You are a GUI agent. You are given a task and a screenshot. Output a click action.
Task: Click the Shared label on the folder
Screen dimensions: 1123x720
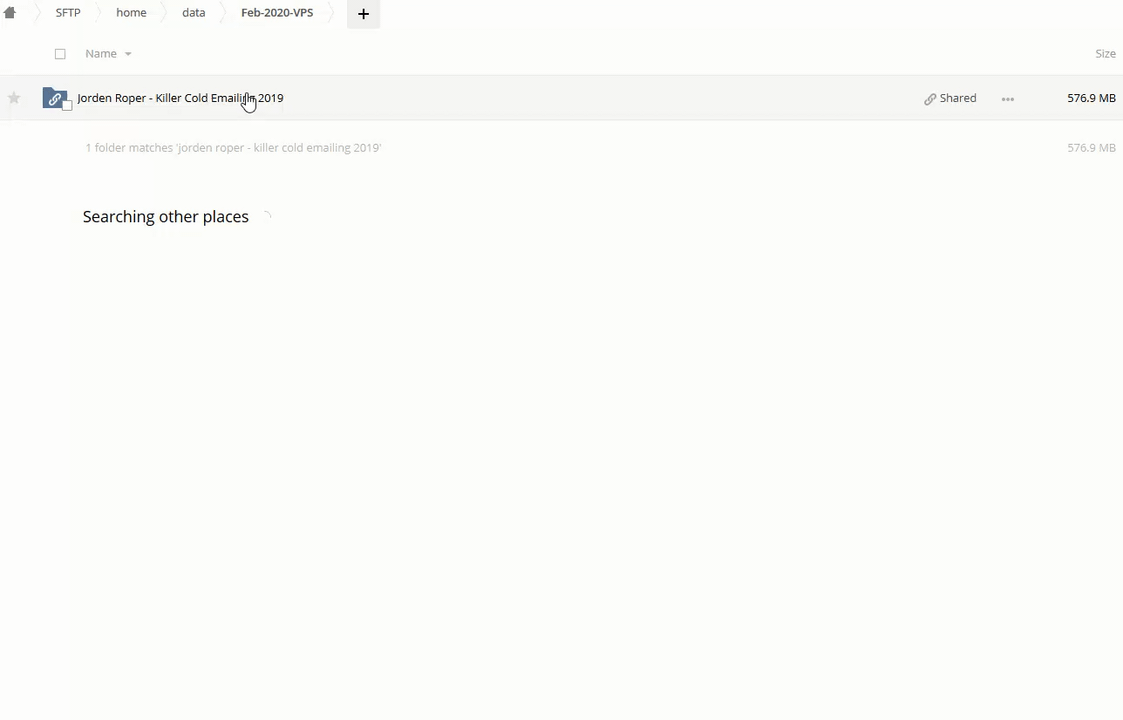[x=957, y=98]
